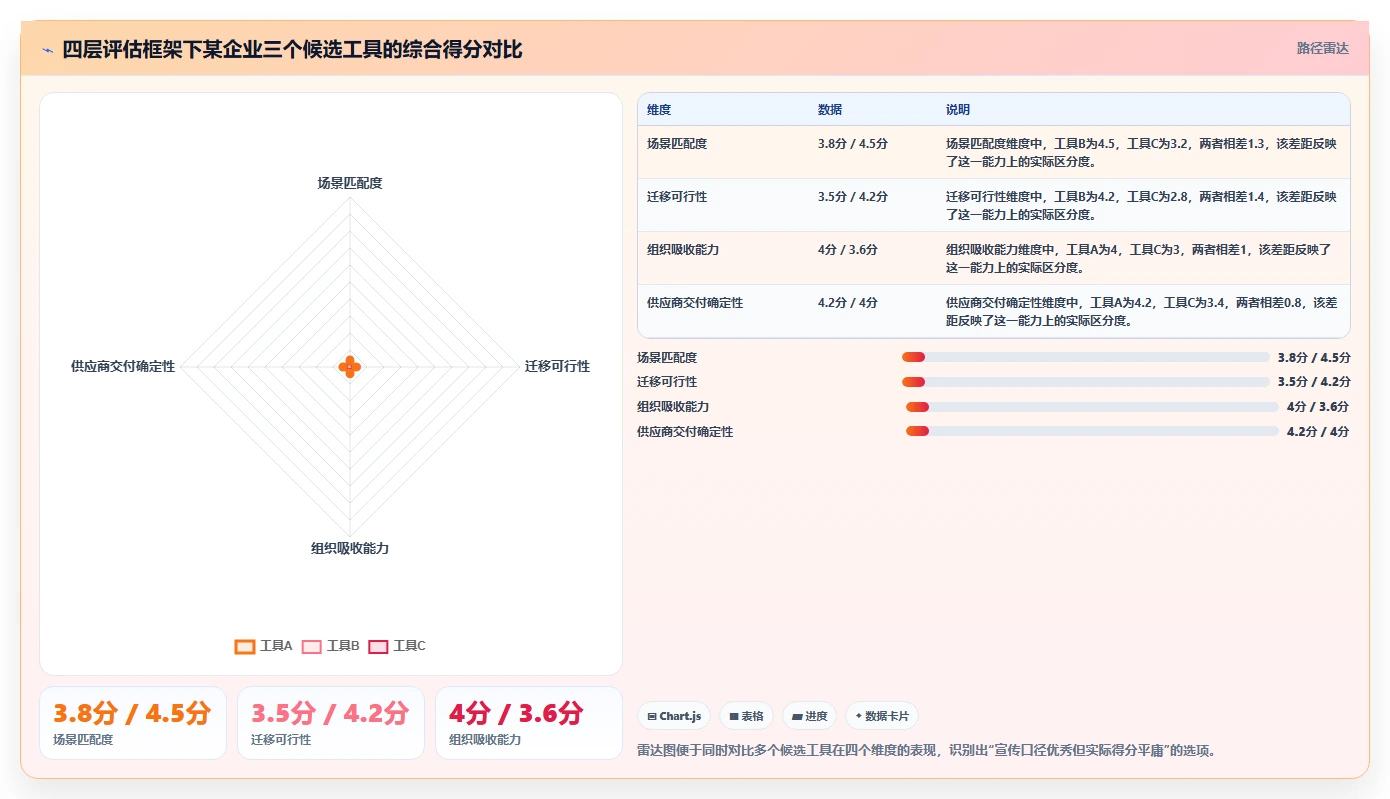The height and width of the screenshot is (799, 1390).
Task: Click 场景匹配度 label beside progress bar
Action: 667,358
